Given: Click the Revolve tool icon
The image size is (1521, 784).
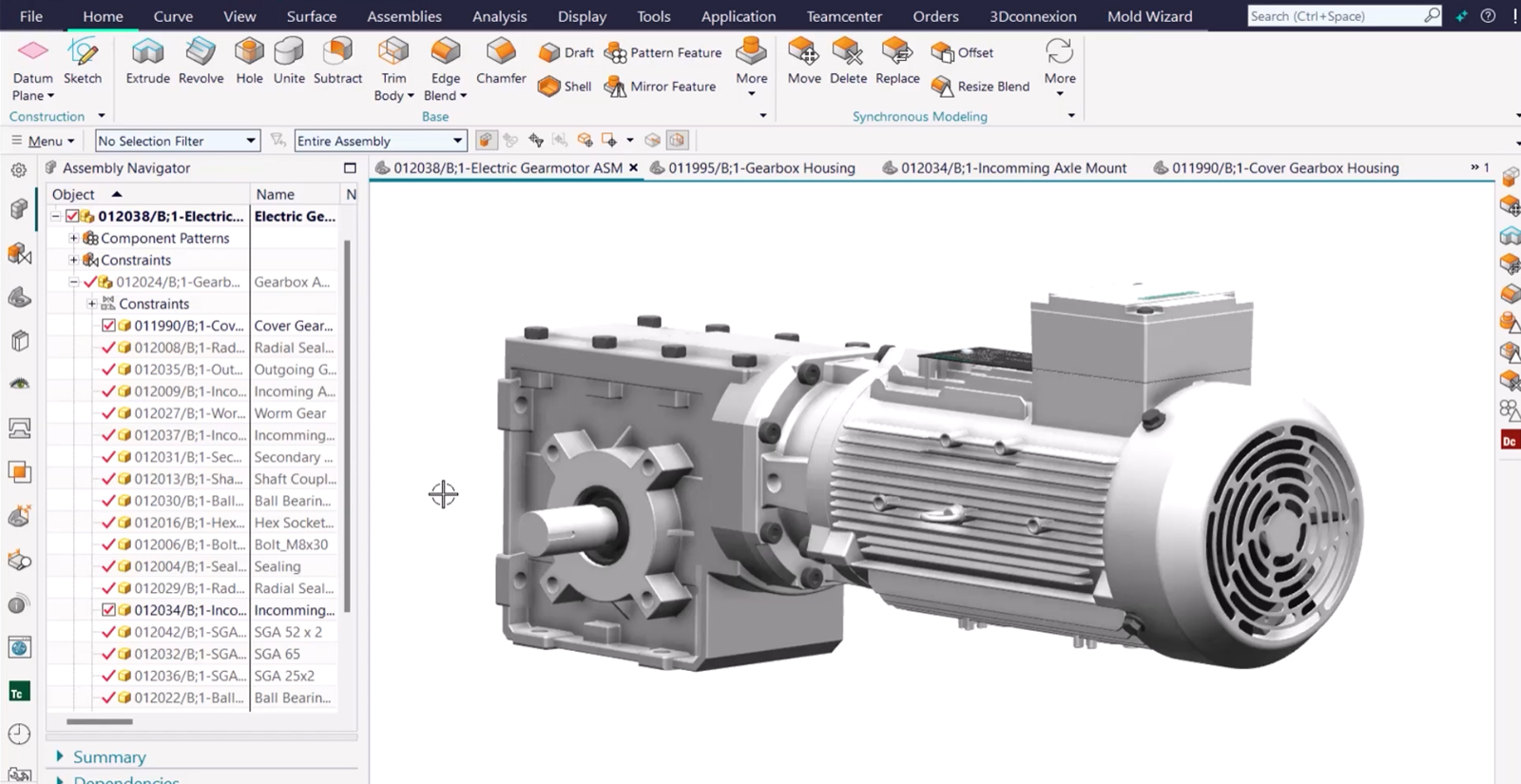Looking at the screenshot, I should 201,50.
